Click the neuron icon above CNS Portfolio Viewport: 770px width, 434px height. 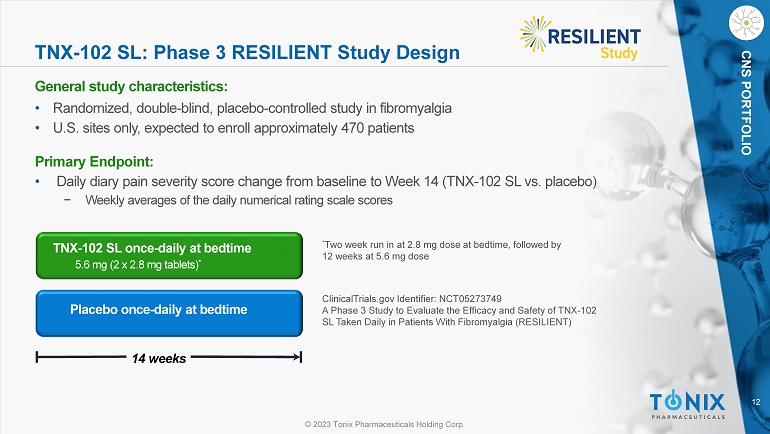[746, 23]
